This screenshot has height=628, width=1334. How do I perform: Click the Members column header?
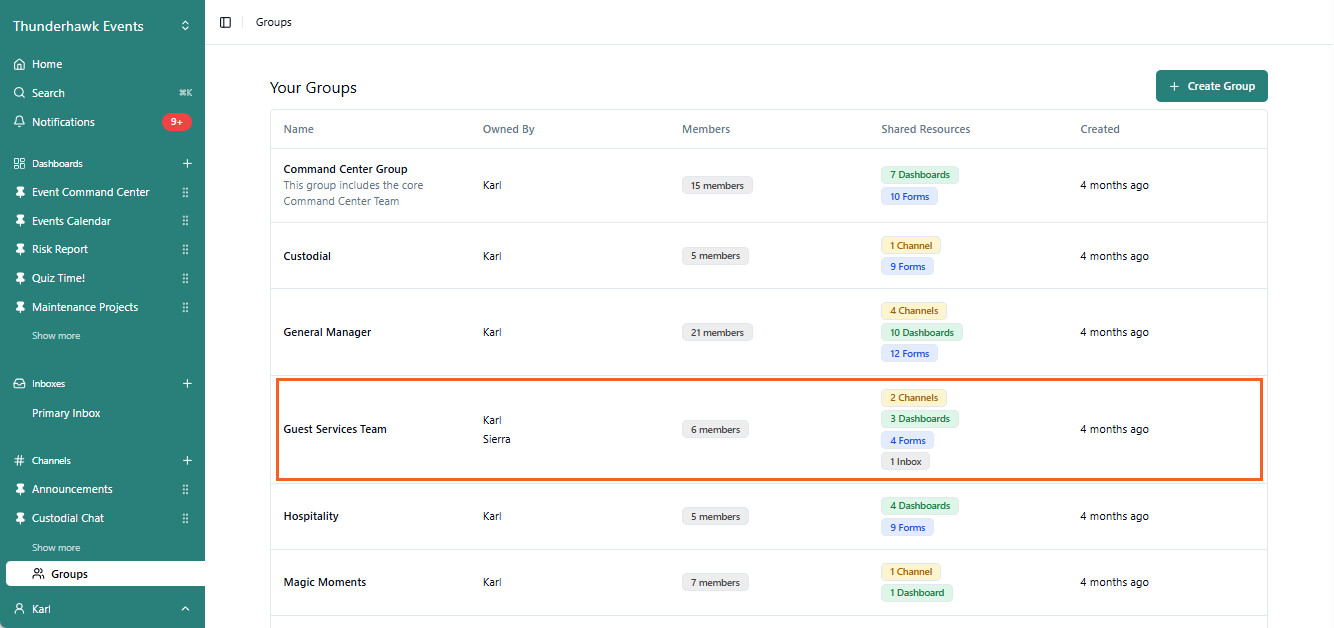706,129
